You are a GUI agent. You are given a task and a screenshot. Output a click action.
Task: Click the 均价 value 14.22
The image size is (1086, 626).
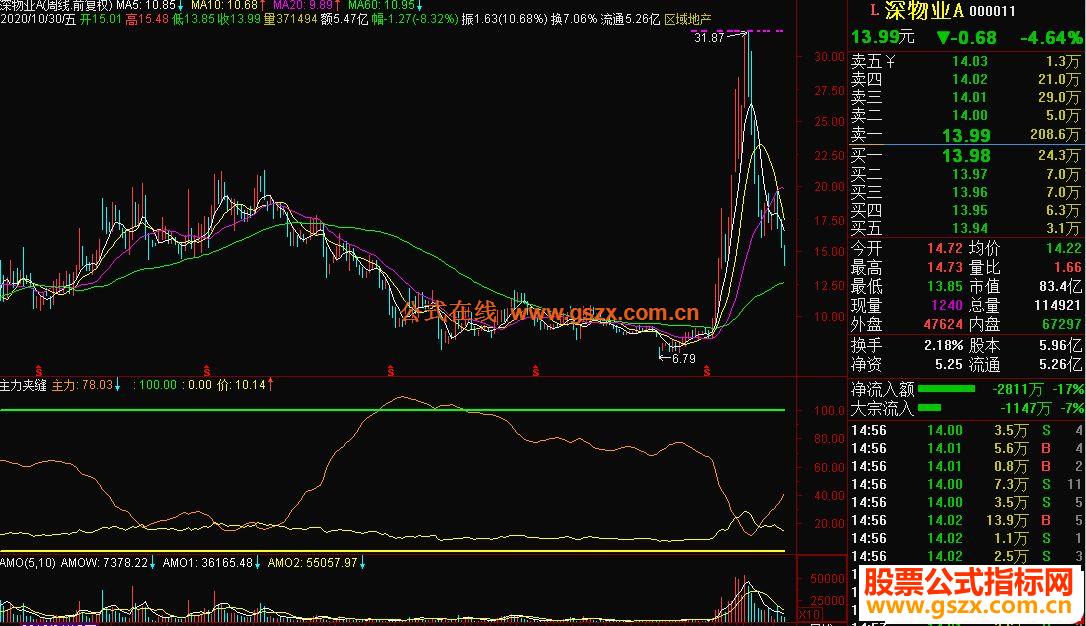click(x=1063, y=249)
